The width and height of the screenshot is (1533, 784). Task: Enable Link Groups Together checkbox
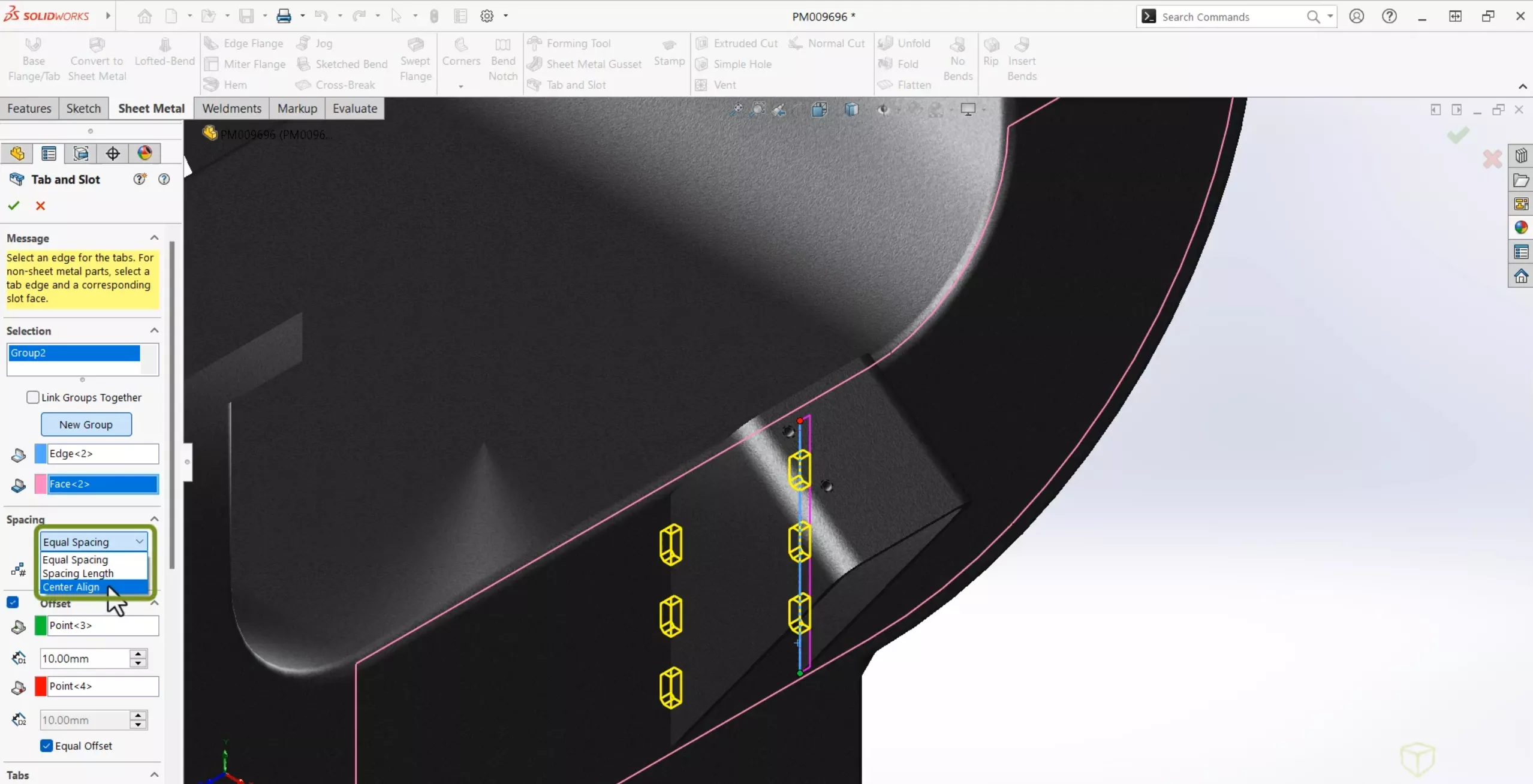32,397
